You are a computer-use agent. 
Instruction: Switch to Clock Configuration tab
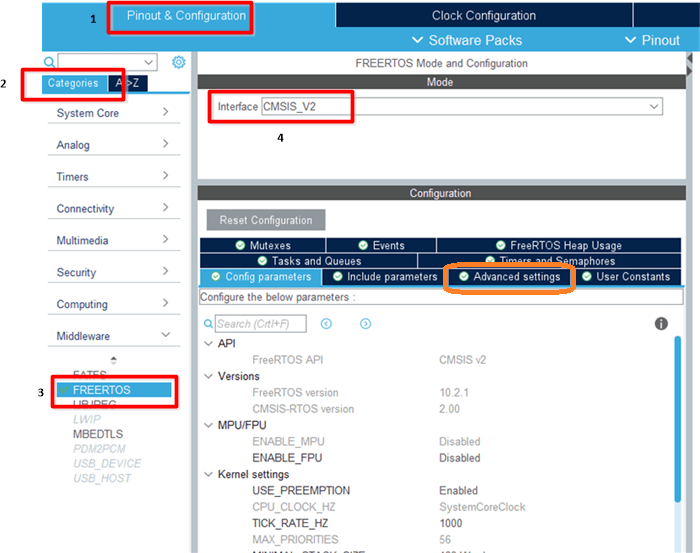[484, 16]
